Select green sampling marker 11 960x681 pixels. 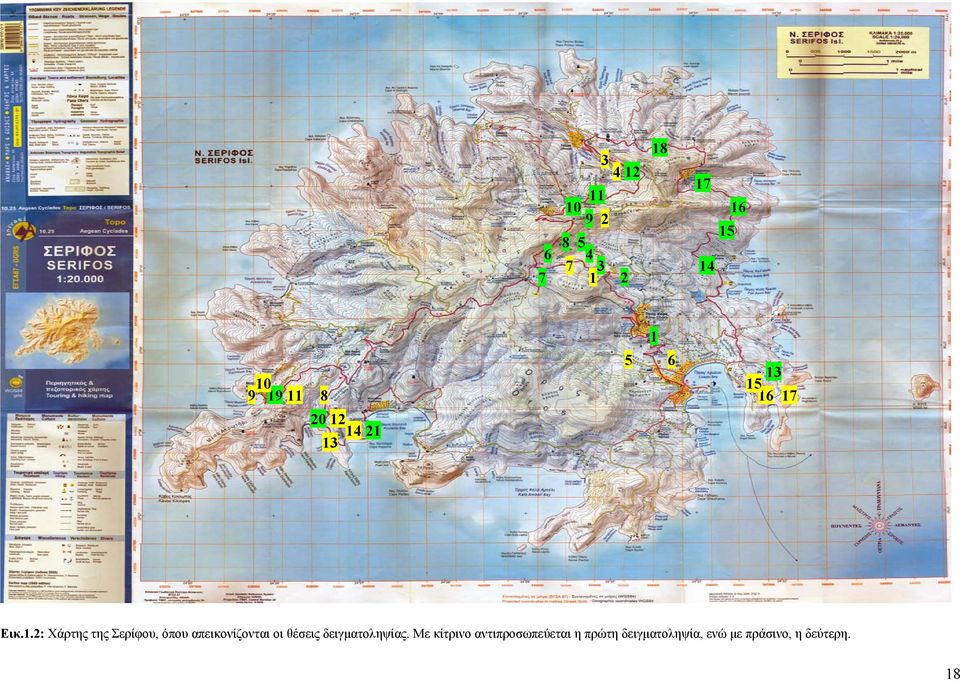coord(596,195)
